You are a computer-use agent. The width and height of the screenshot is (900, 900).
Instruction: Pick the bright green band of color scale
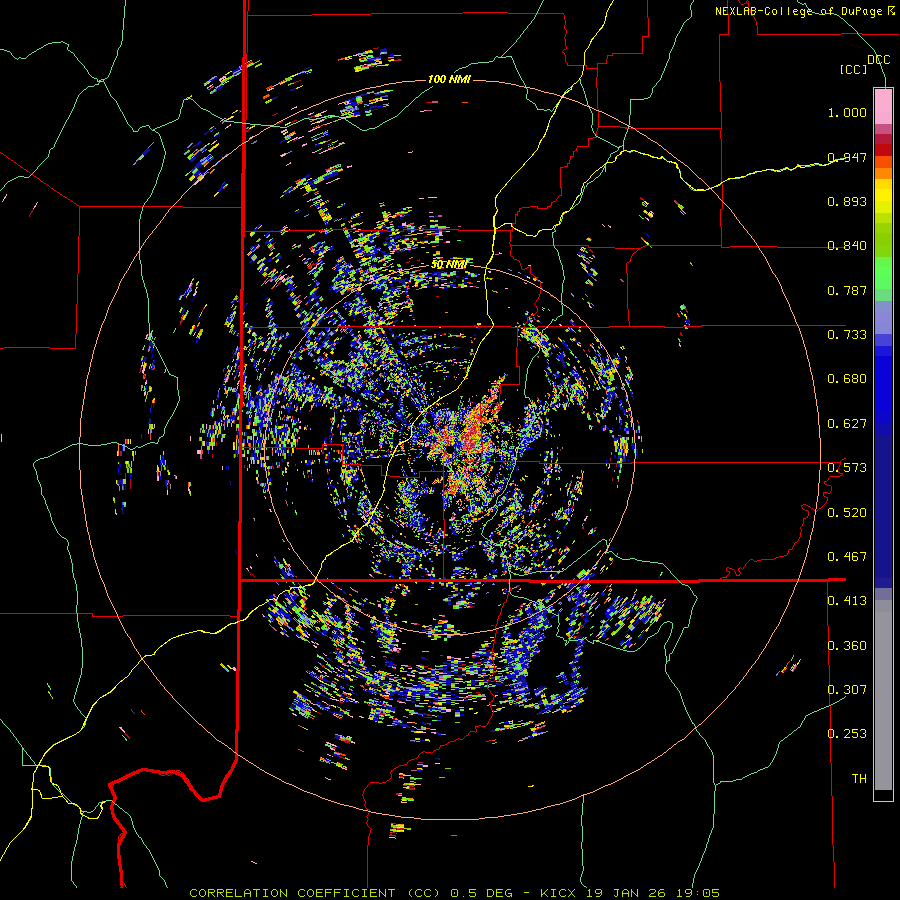883,273
